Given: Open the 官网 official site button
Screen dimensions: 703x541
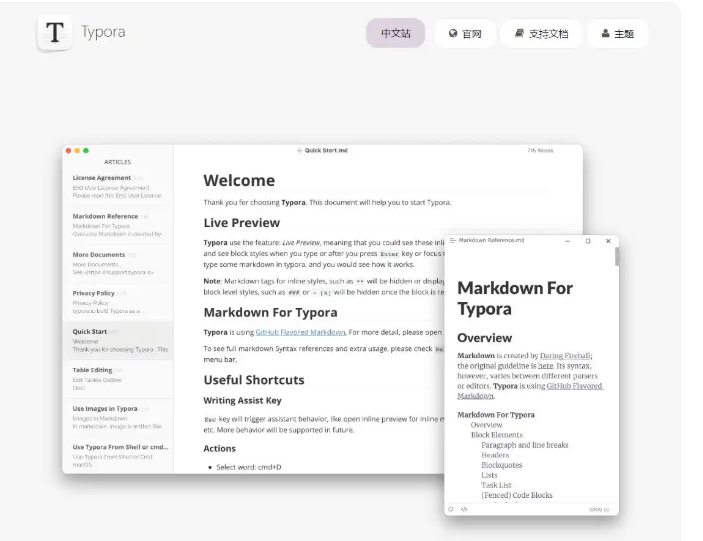Looking at the screenshot, I should [x=465, y=34].
